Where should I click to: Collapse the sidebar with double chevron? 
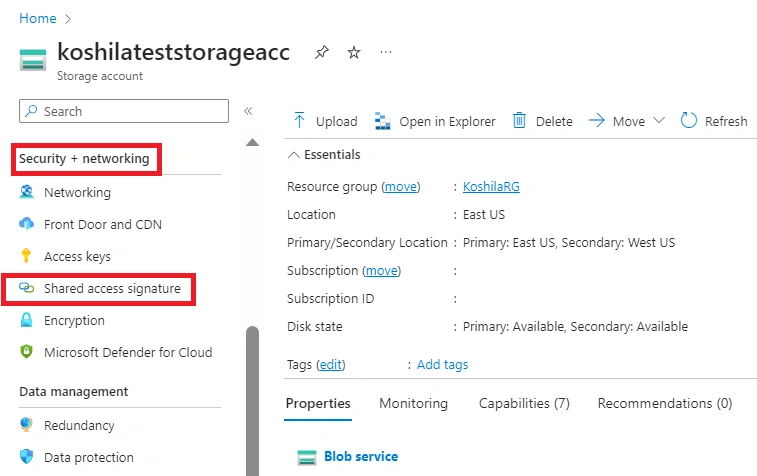(x=248, y=111)
